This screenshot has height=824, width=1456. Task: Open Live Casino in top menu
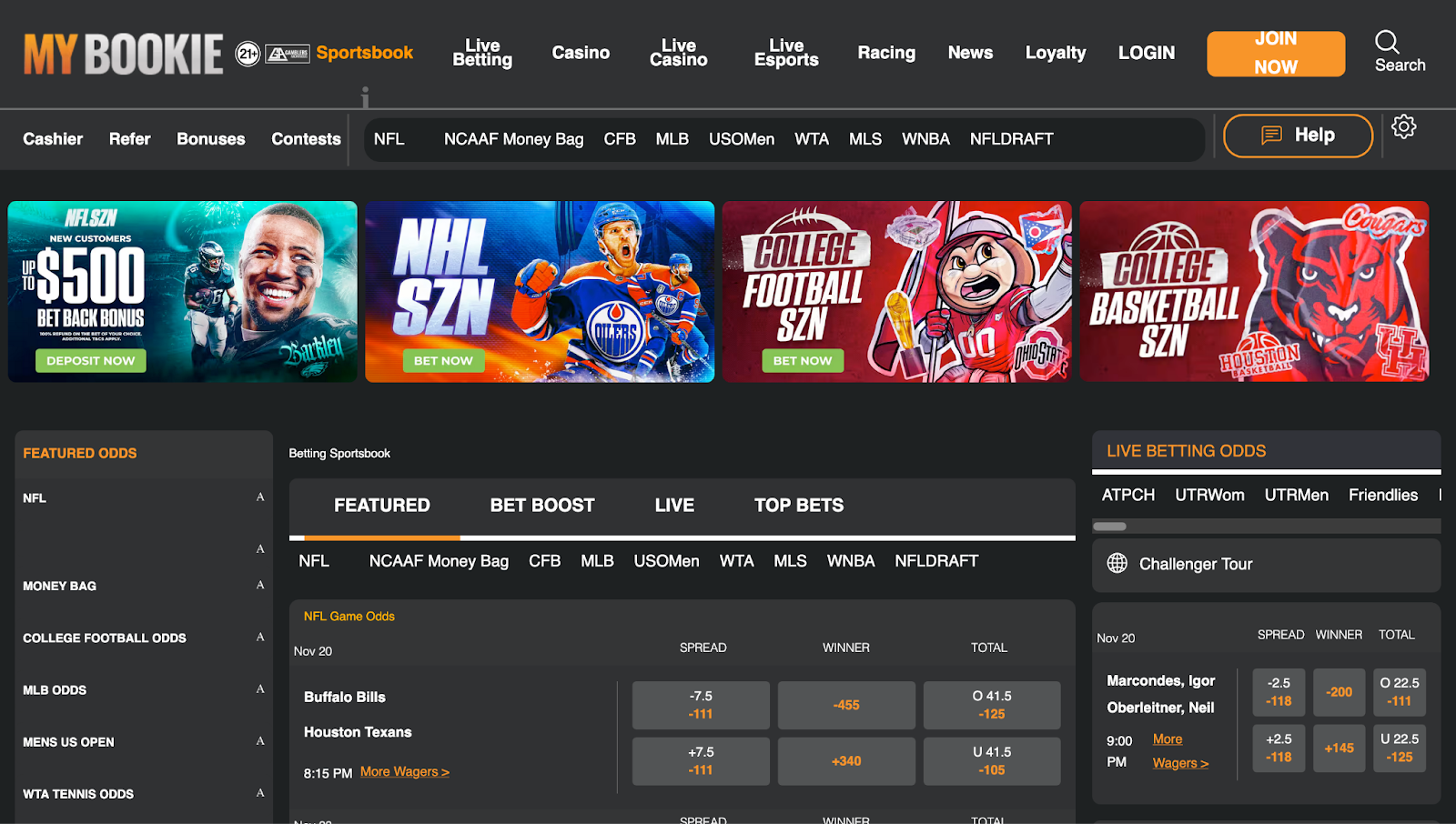(x=679, y=53)
